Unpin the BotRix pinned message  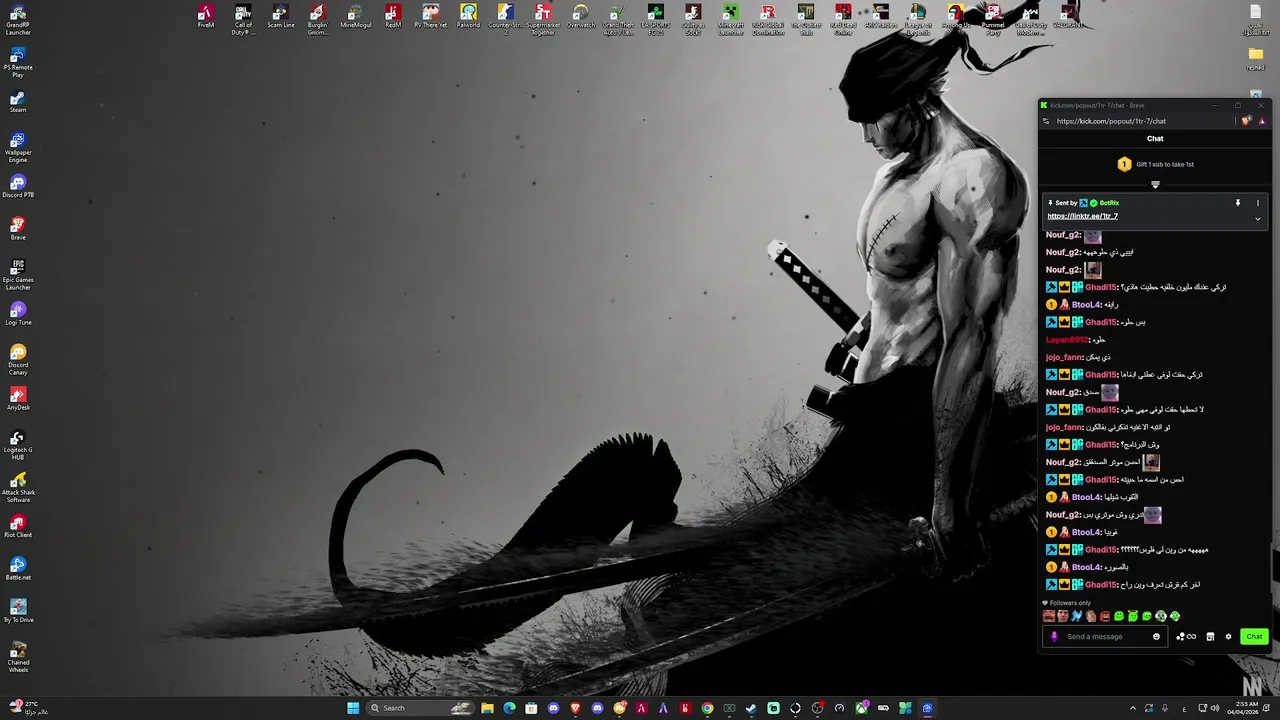point(1238,203)
